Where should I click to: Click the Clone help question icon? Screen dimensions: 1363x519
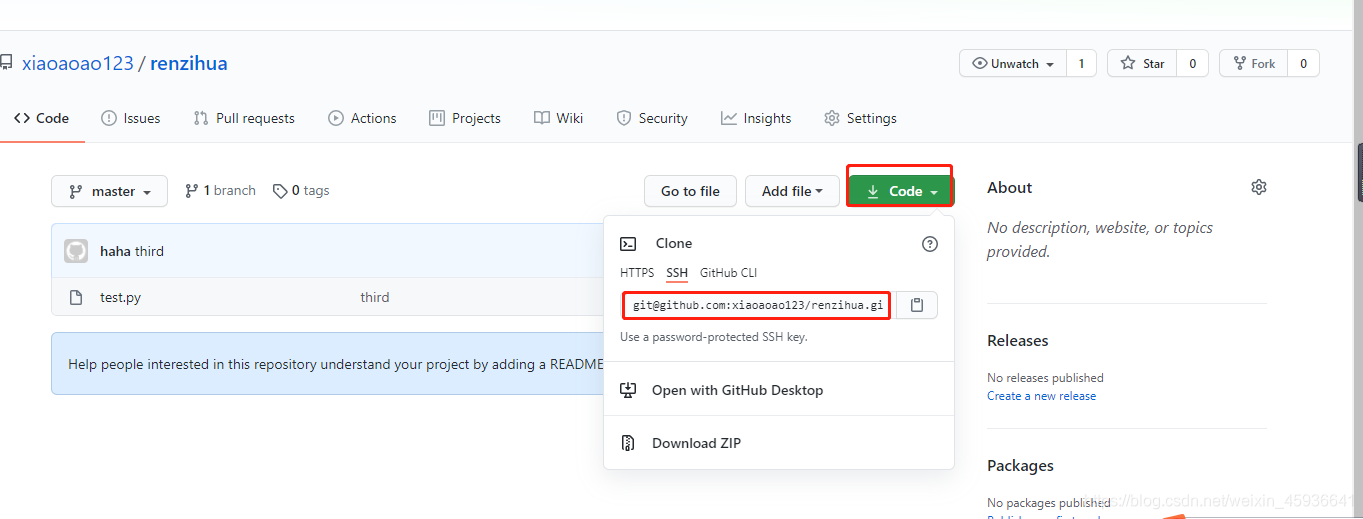[x=930, y=244]
